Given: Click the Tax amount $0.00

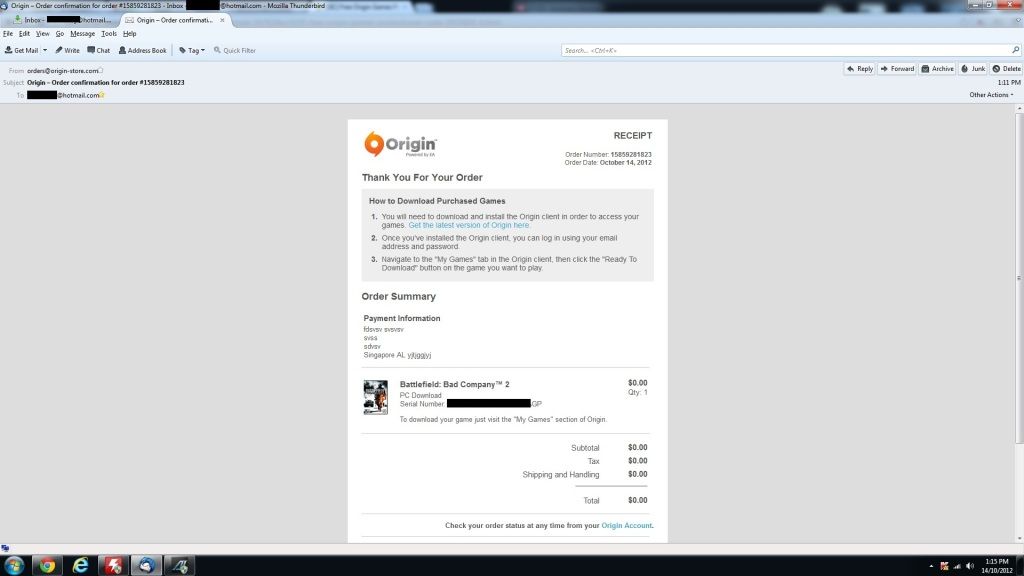Looking at the screenshot, I should click(x=637, y=461).
